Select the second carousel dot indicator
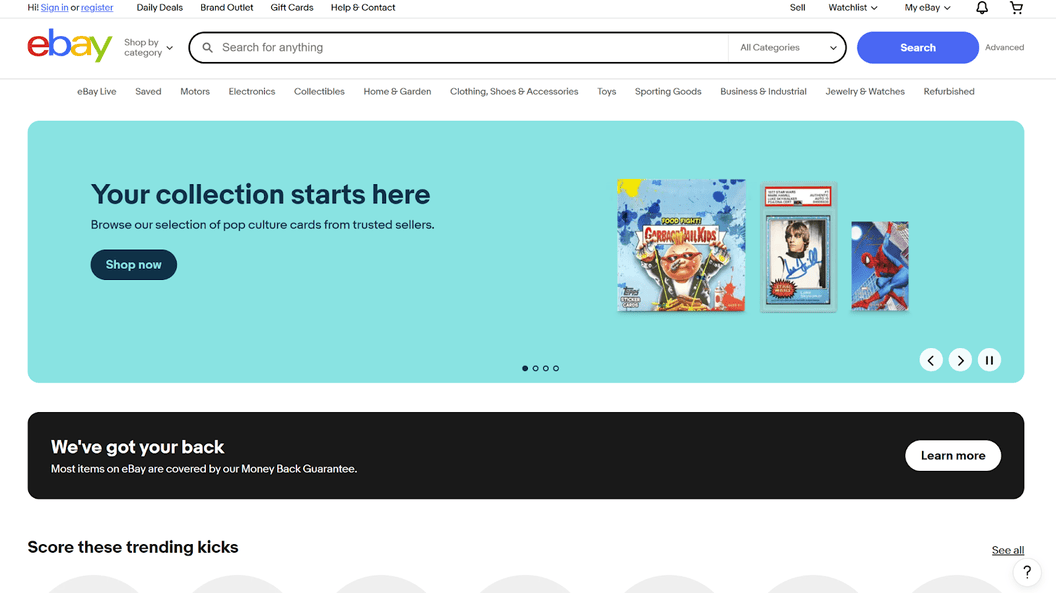This screenshot has width=1056, height=593. pyautogui.click(x=535, y=368)
